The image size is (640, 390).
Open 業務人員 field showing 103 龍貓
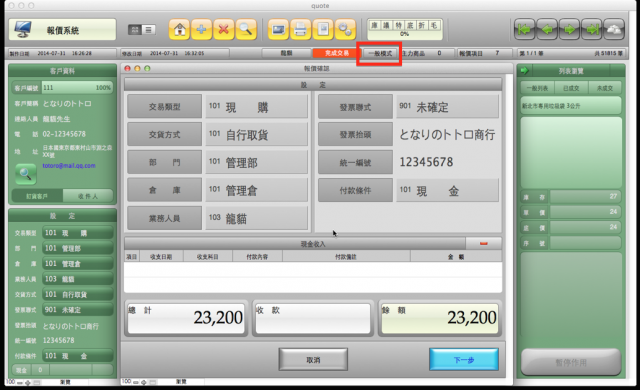click(256, 218)
